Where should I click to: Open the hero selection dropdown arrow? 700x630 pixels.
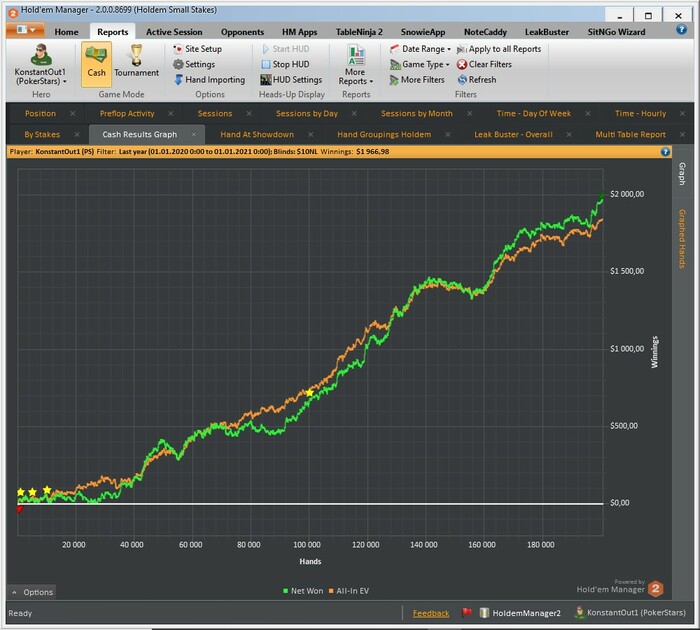65,81
